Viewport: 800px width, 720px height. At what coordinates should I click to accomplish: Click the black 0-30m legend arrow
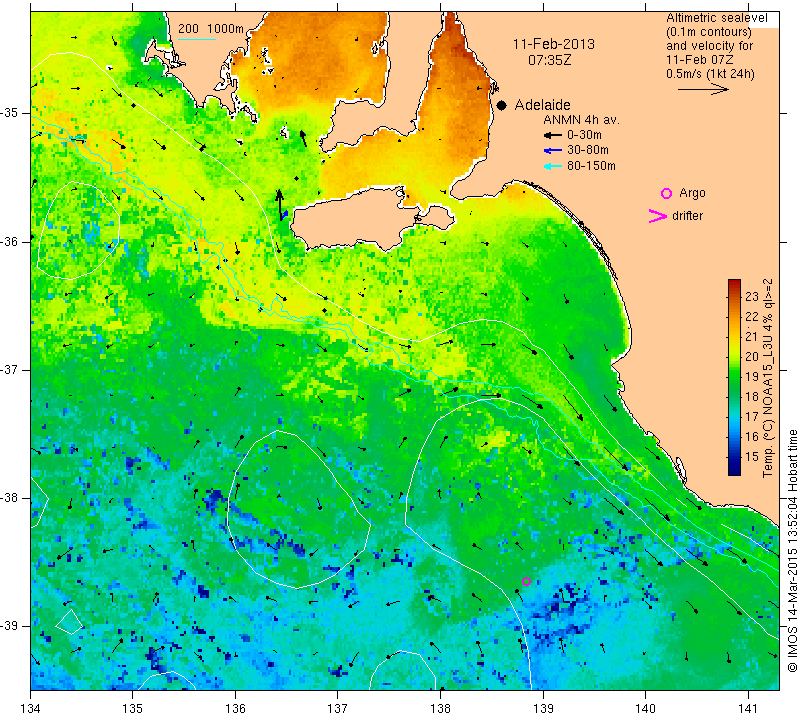click(552, 135)
